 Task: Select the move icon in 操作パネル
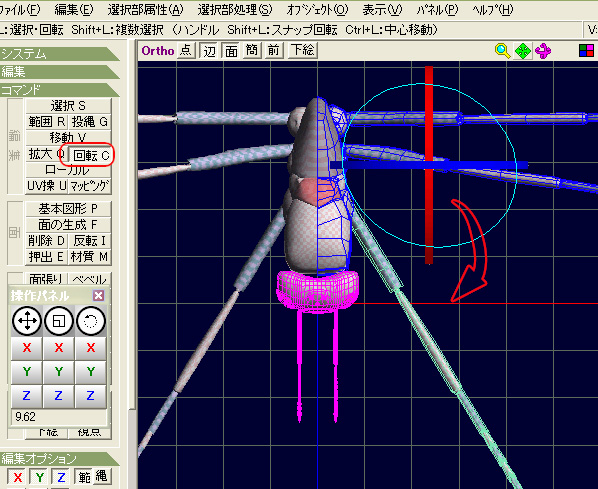pos(27,321)
